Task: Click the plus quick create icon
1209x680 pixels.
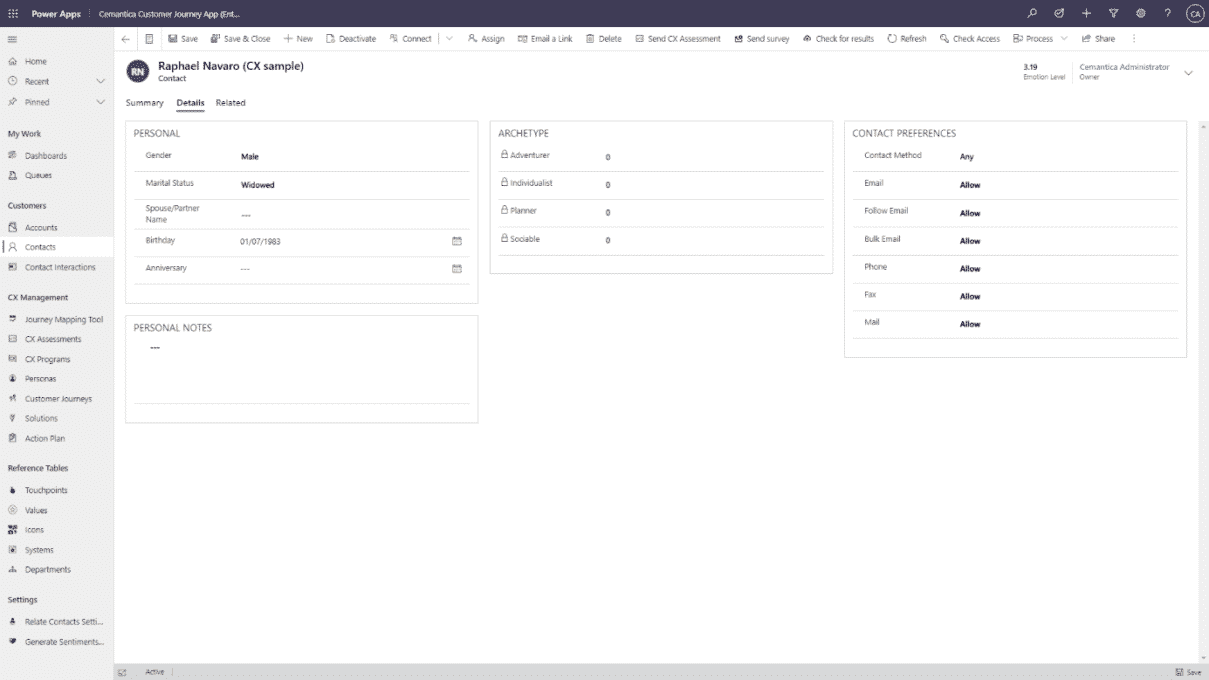Action: pos(1086,14)
